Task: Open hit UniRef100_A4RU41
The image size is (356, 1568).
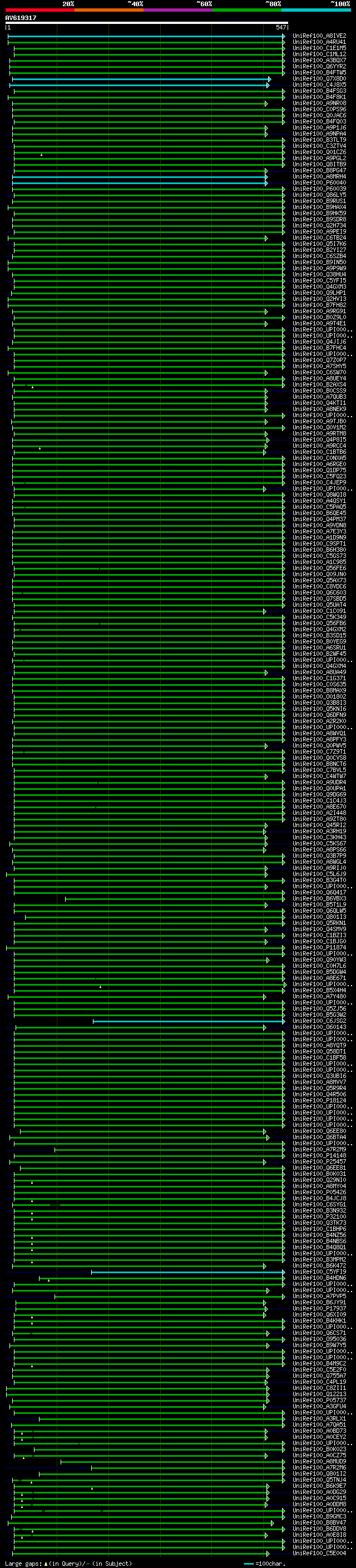Action: [319, 42]
